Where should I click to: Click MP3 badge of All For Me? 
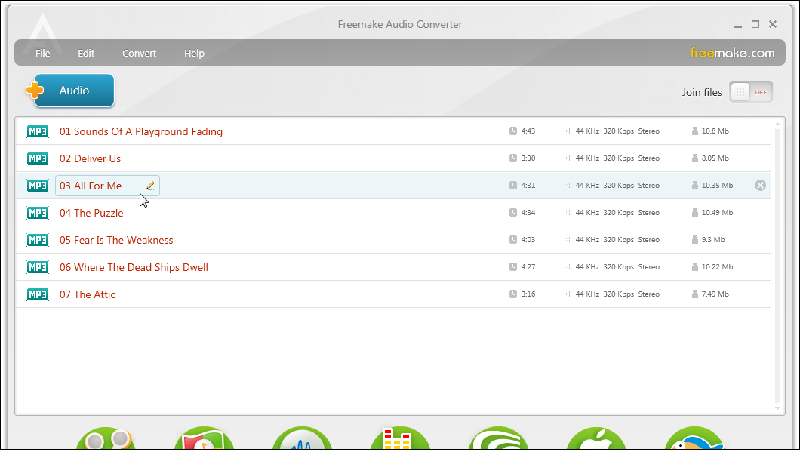tap(37, 185)
